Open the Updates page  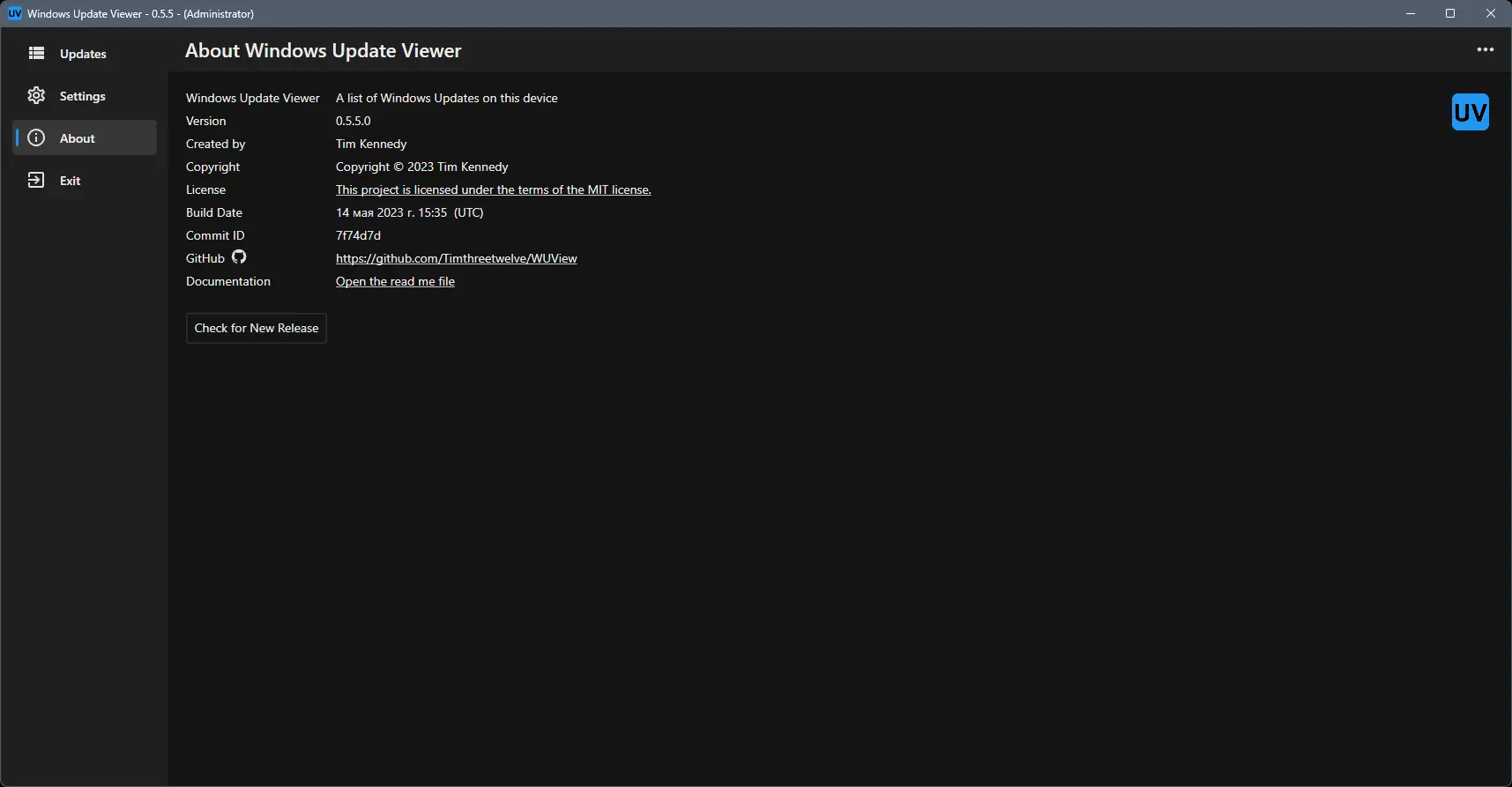pyautogui.click(x=85, y=54)
